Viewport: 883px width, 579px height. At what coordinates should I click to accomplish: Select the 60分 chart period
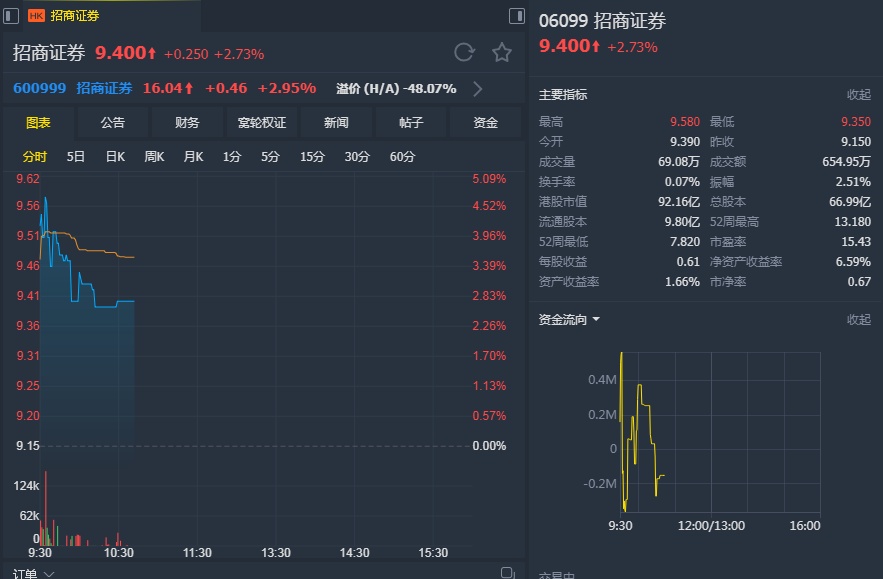pos(402,157)
